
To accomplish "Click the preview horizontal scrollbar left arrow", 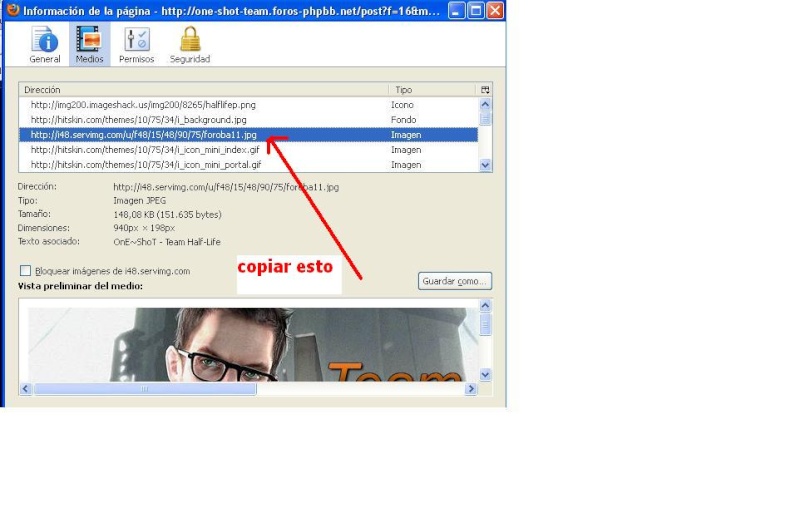I will click(x=26, y=389).
